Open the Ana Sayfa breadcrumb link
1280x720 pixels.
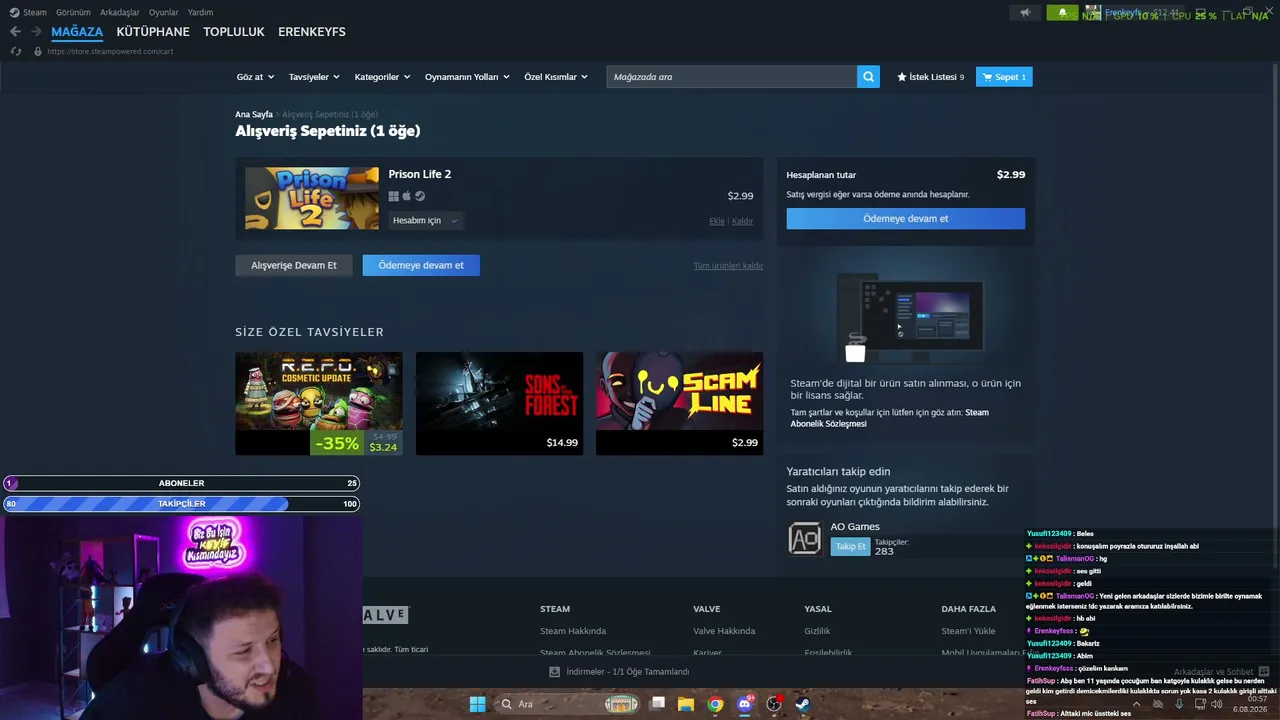pyautogui.click(x=254, y=115)
